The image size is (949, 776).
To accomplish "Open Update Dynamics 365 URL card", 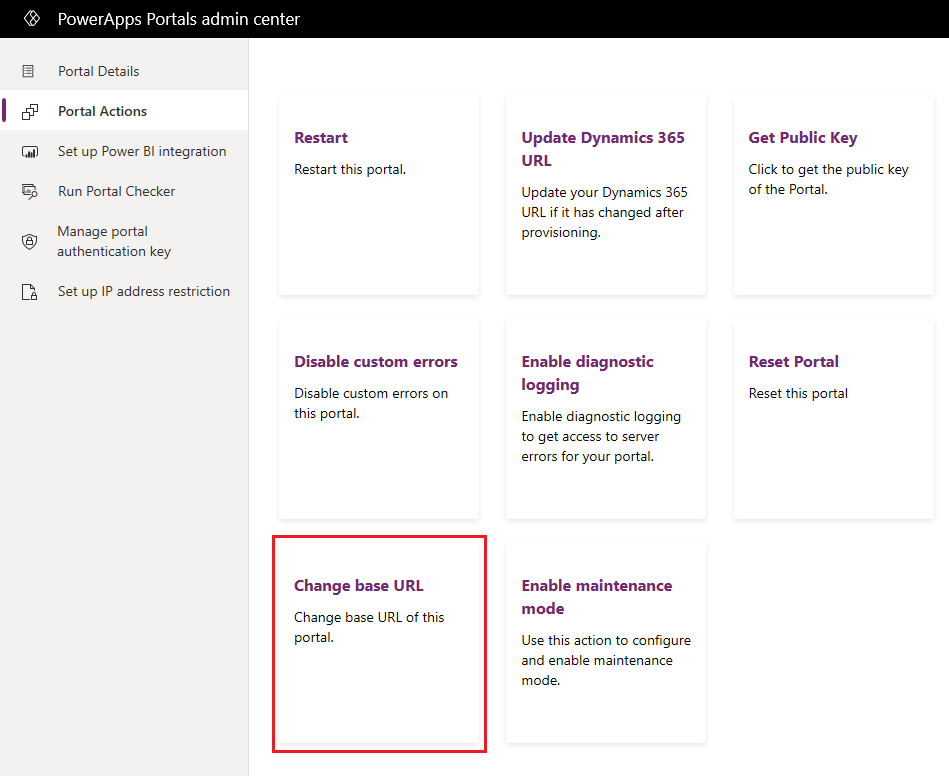I will (x=606, y=195).
